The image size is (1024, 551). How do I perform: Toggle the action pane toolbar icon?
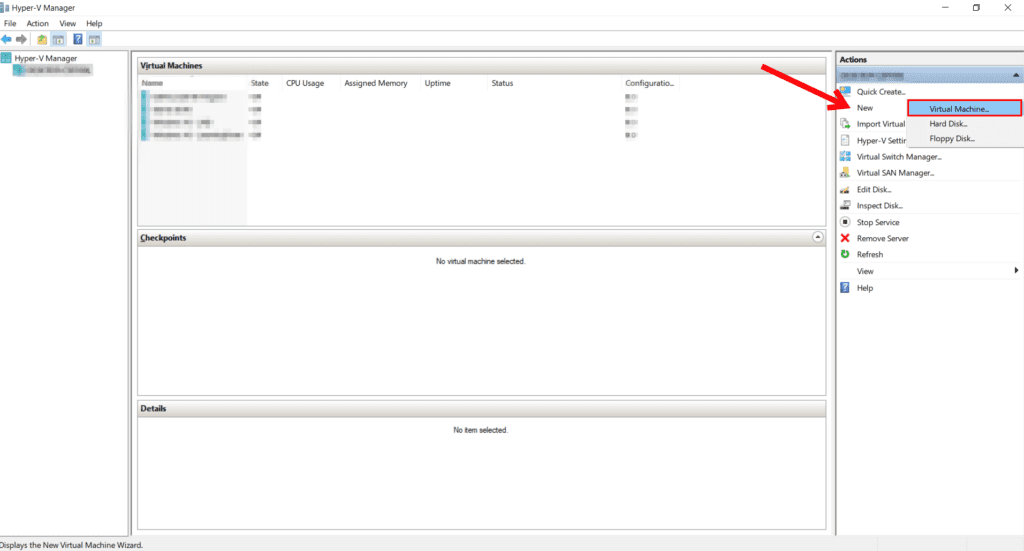pyautogui.click(x=95, y=39)
